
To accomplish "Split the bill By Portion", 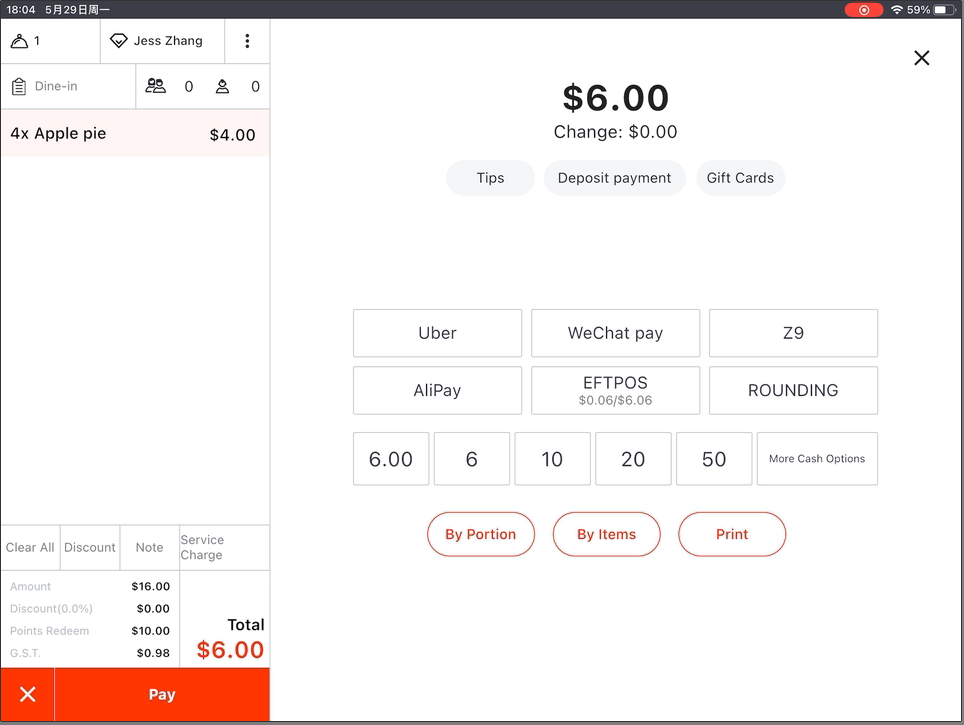I will point(480,535).
